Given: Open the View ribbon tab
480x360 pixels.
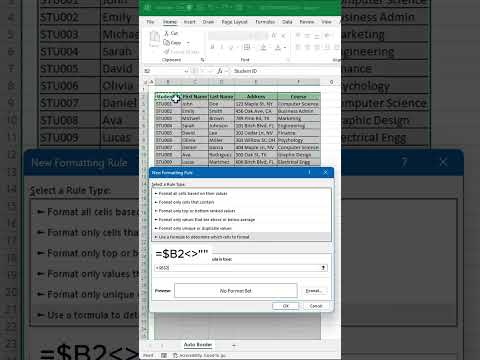Looking at the screenshot, I should tap(326, 22).
